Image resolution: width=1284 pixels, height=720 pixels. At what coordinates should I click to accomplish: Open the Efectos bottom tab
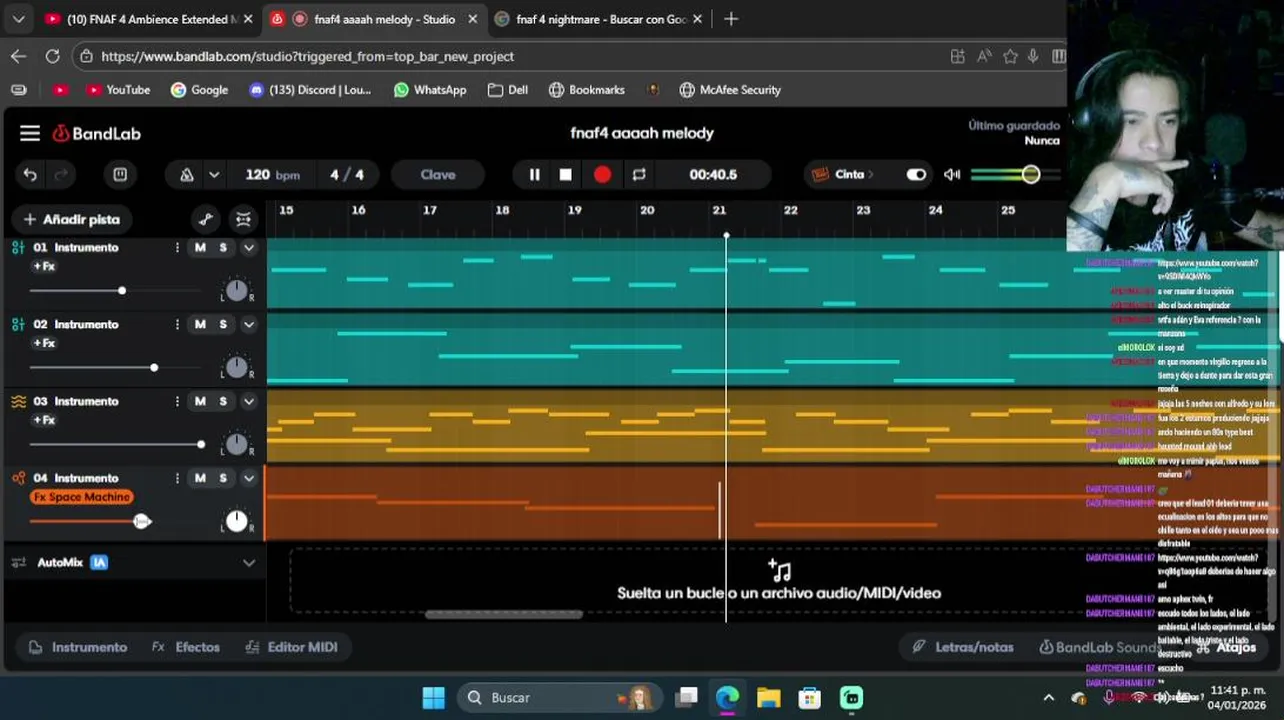[x=186, y=647]
